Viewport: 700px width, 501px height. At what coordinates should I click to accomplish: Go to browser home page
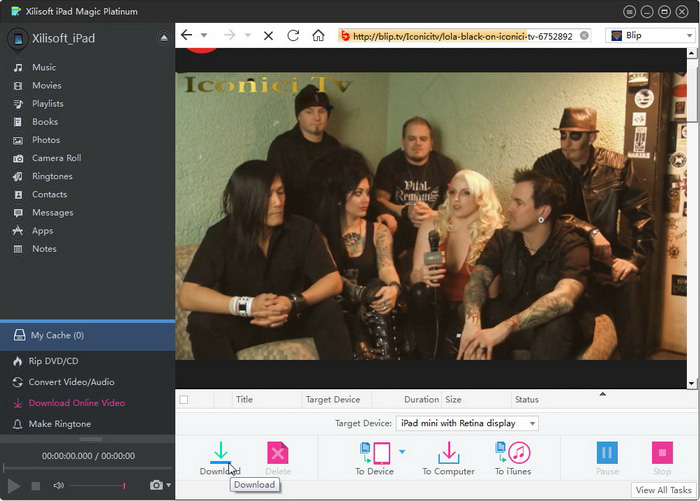[x=318, y=35]
